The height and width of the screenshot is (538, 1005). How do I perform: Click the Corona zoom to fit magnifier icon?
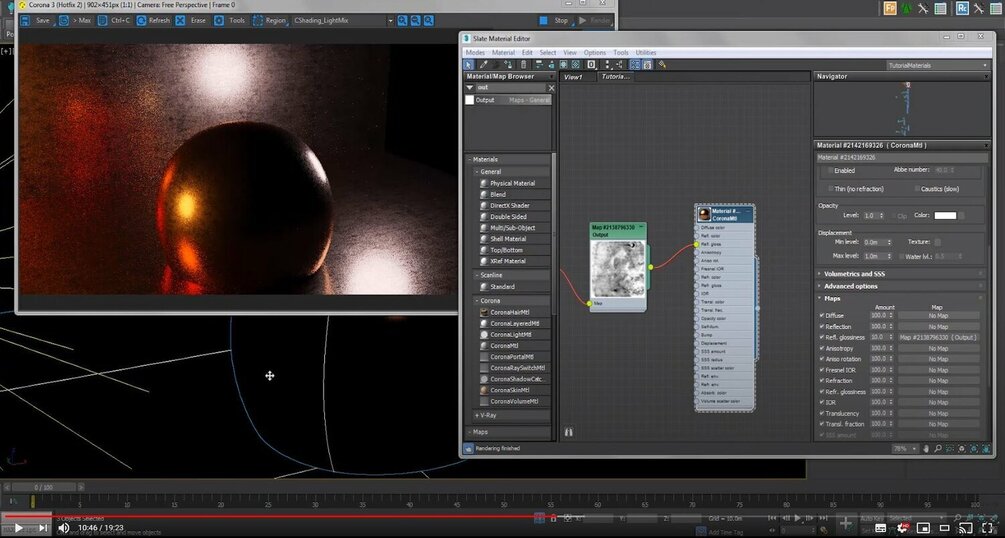pyautogui.click(x=428, y=21)
